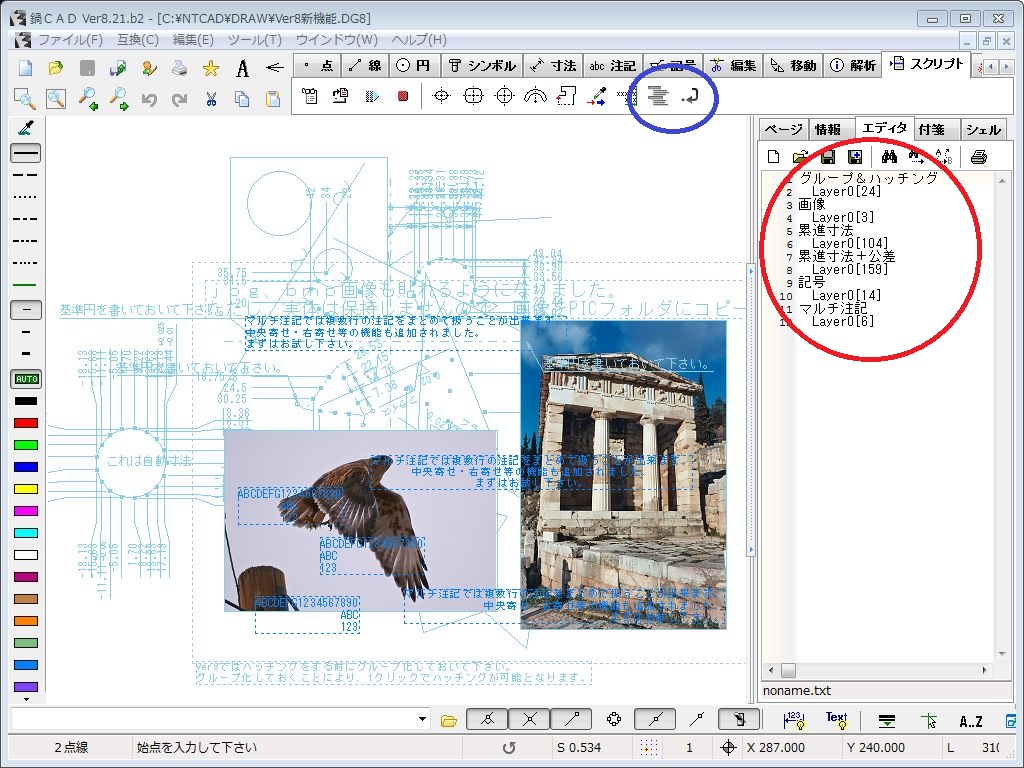Click the semicircle arc pick icon in script toolbar
This screenshot has height=768, width=1024.
536,96
